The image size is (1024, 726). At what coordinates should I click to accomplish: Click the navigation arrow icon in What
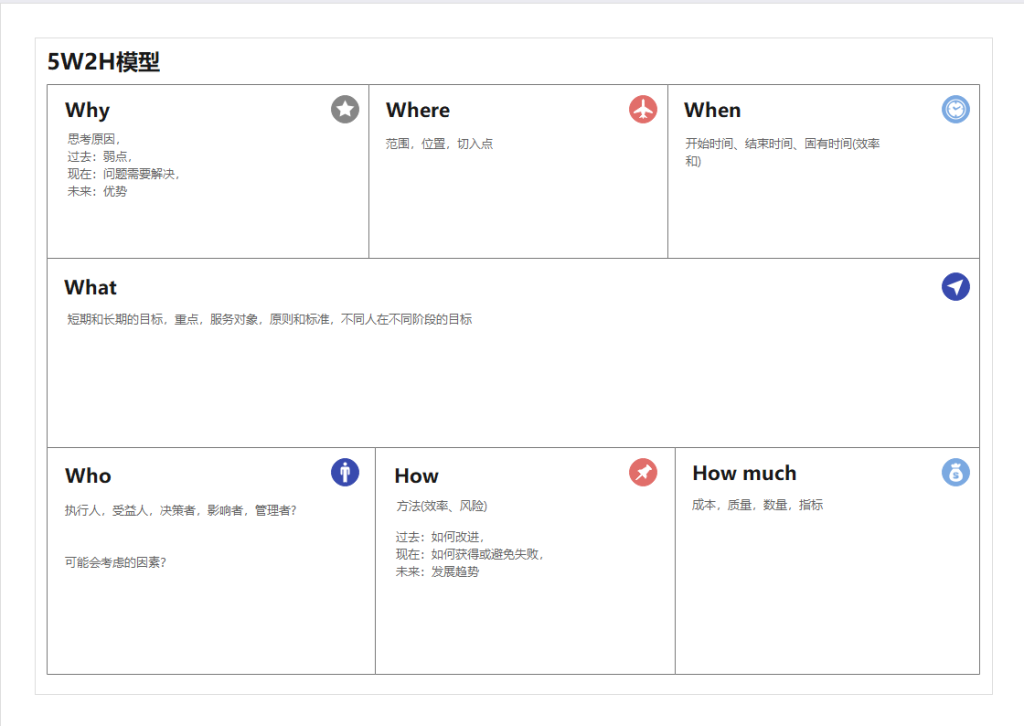coord(955,287)
